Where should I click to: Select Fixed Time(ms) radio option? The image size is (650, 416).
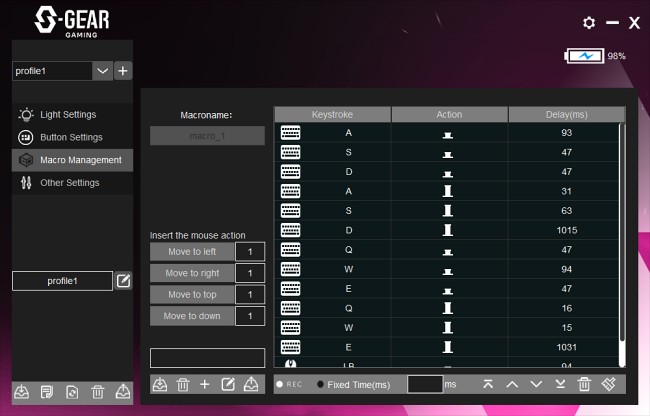click(354, 385)
